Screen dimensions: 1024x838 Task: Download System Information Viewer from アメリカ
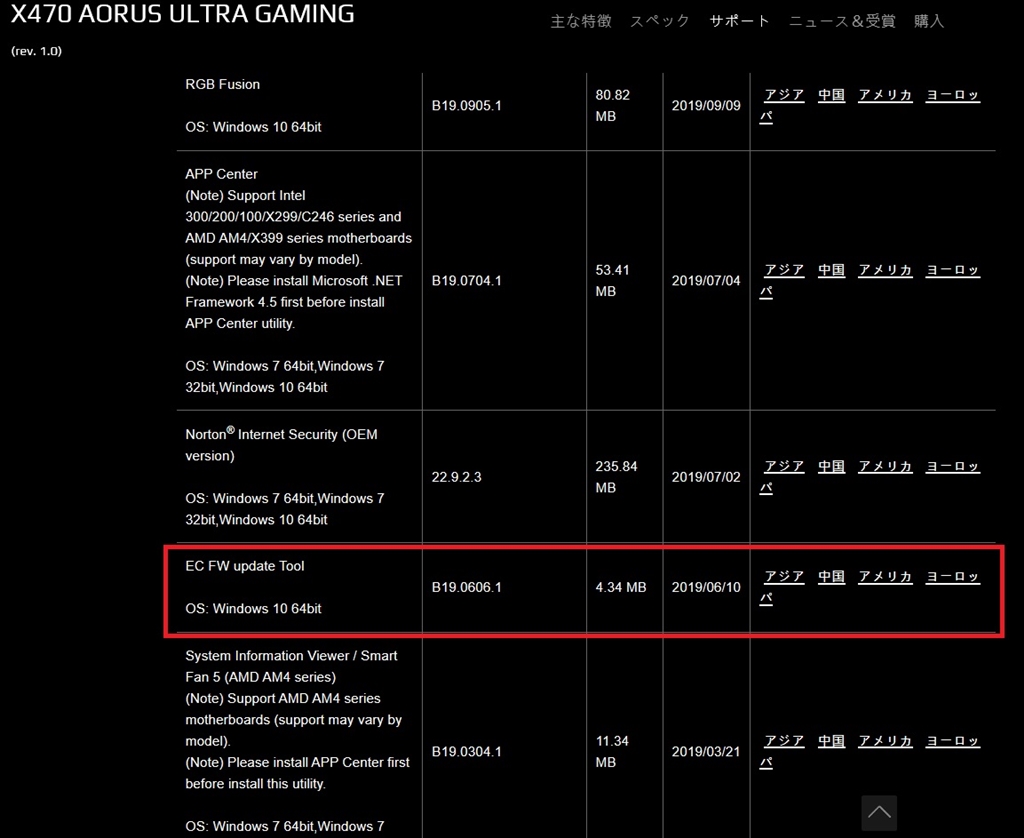point(885,741)
